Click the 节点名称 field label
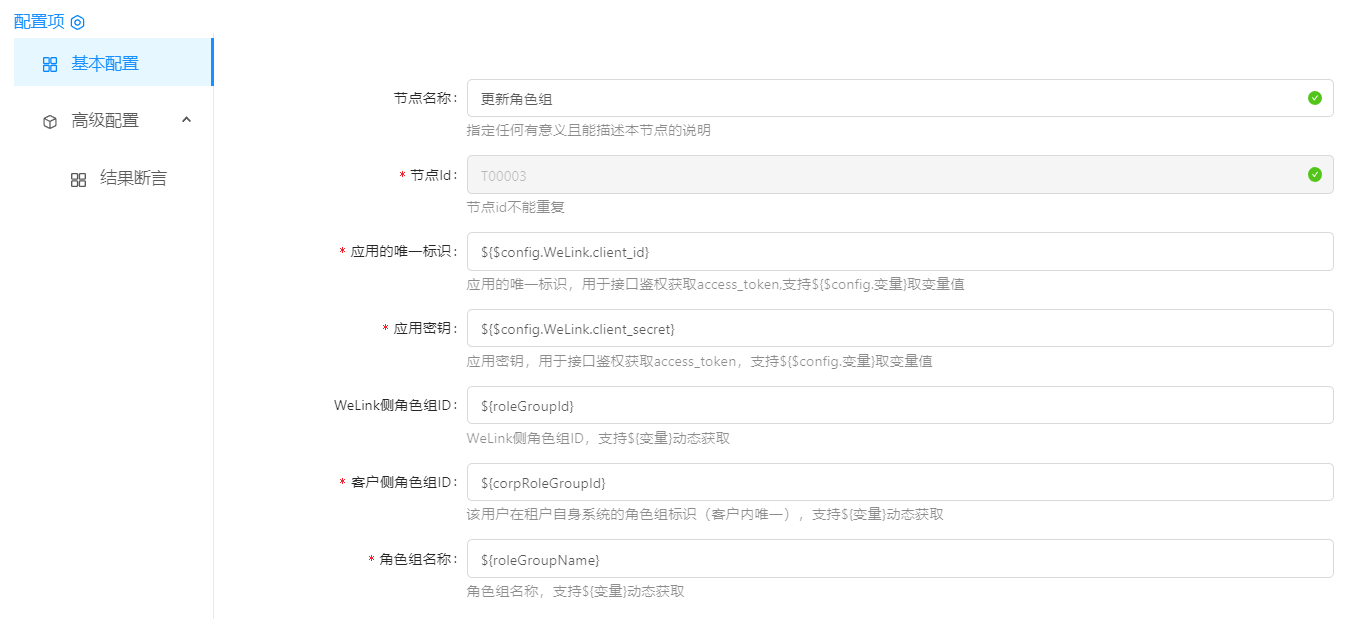 tap(425, 98)
